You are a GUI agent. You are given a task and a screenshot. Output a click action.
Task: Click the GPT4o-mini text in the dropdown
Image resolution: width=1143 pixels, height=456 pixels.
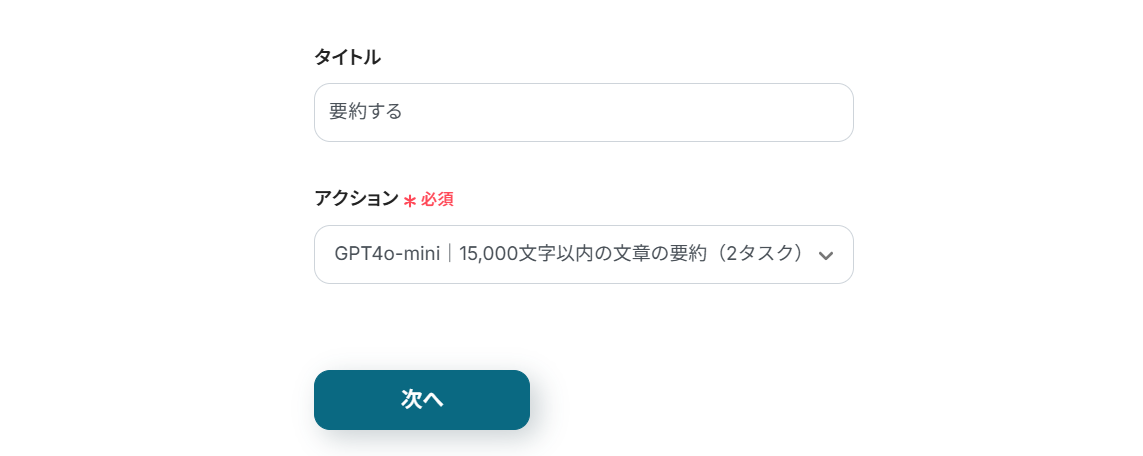coord(387,254)
